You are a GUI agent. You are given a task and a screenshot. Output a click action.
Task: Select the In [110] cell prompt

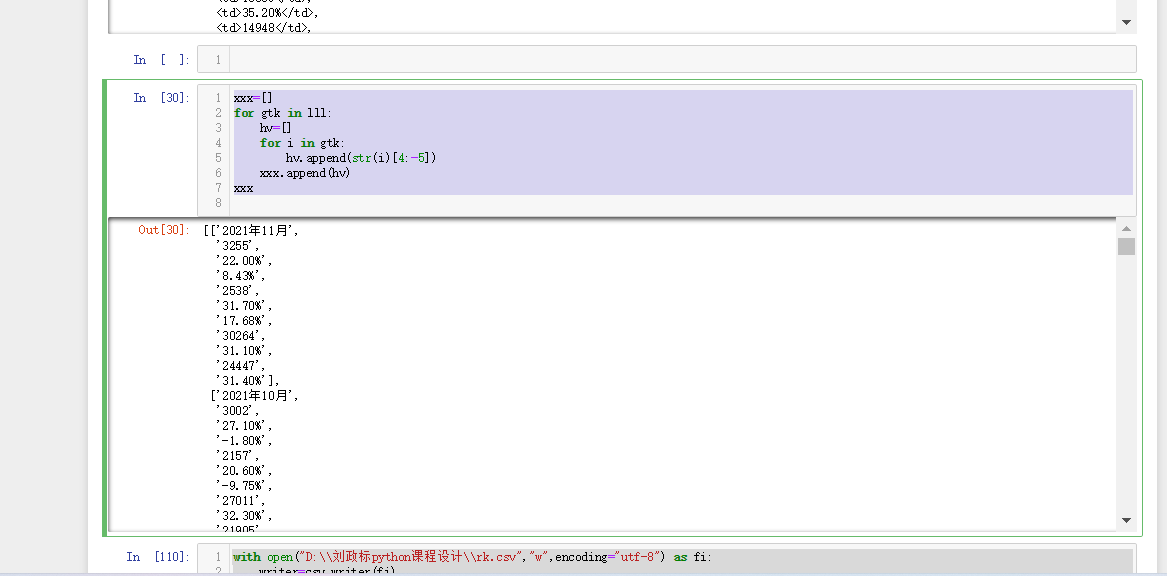pos(158,557)
